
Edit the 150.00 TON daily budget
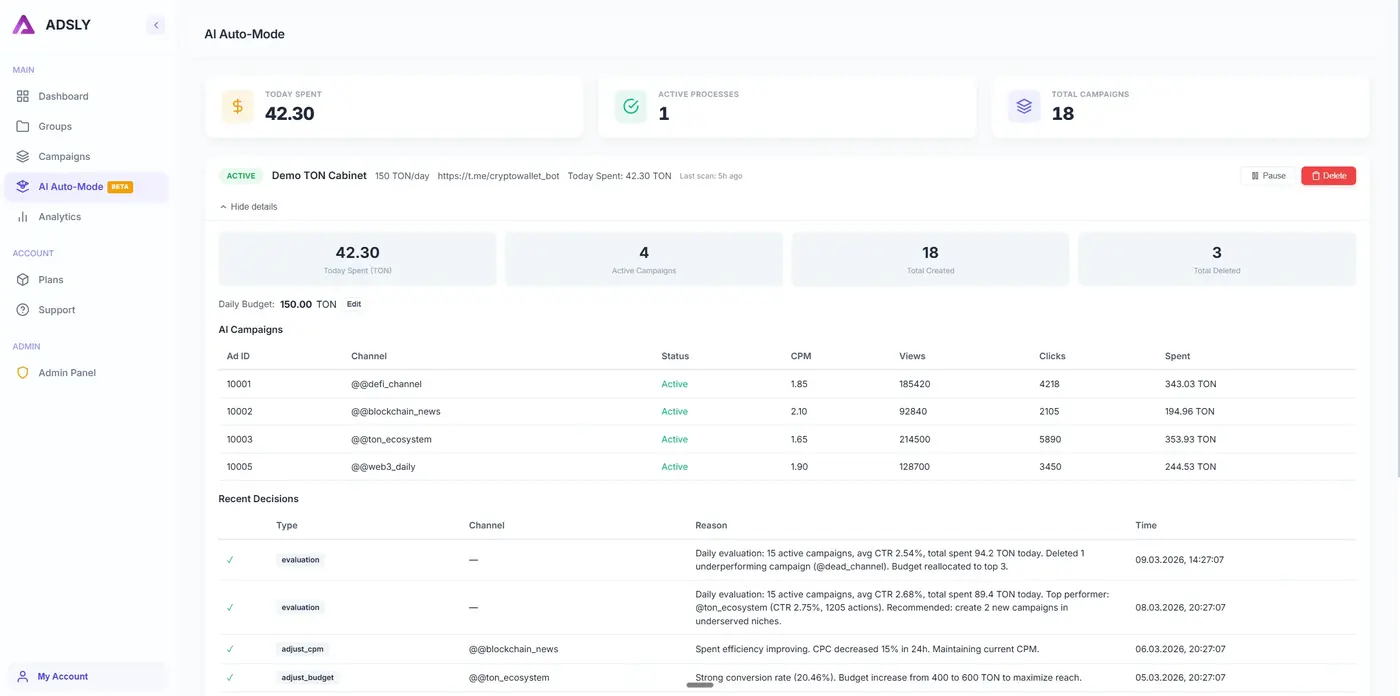pos(354,304)
